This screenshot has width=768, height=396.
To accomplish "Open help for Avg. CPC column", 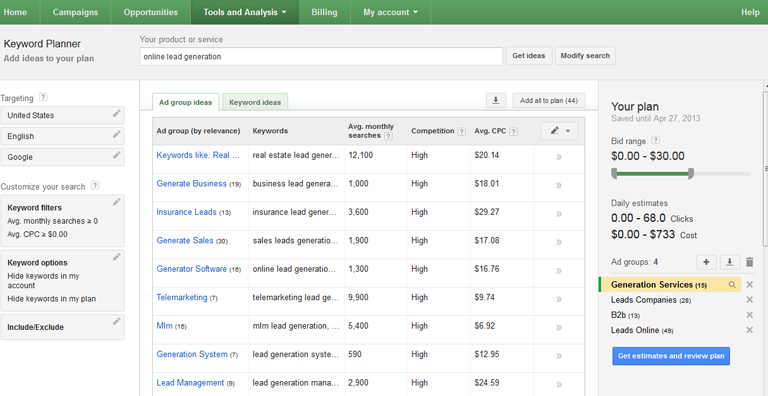I will click(x=514, y=131).
